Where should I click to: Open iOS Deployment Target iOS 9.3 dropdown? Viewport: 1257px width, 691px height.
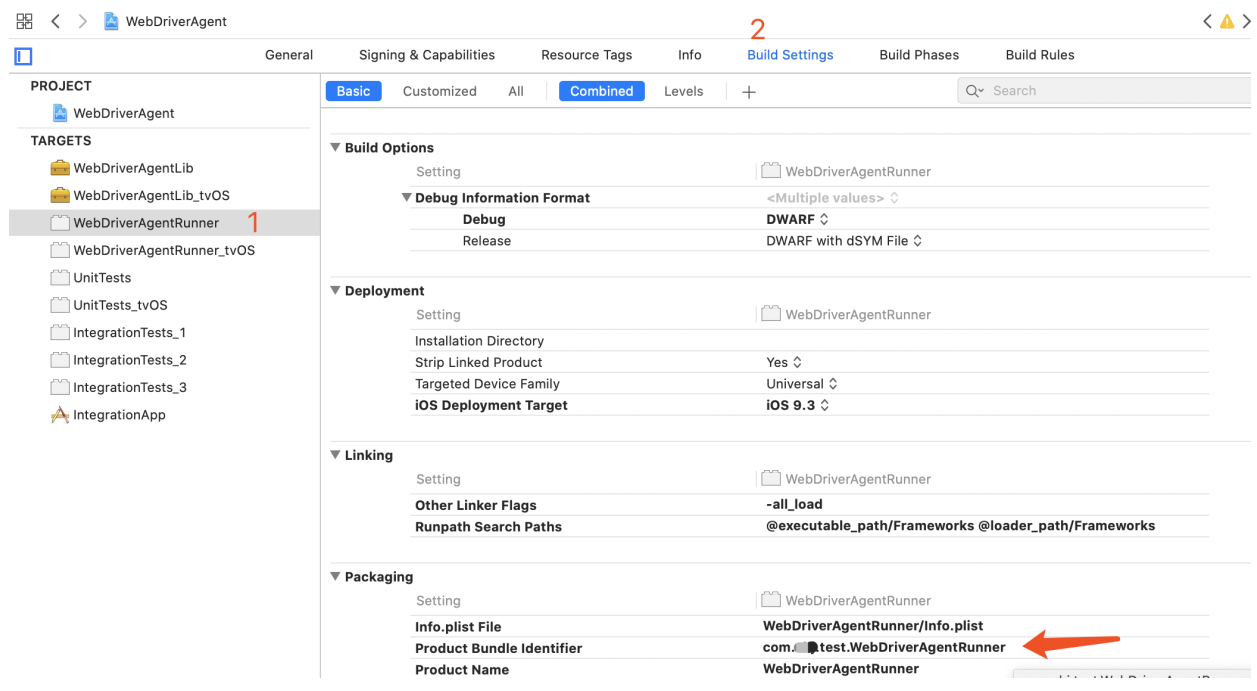coord(798,405)
